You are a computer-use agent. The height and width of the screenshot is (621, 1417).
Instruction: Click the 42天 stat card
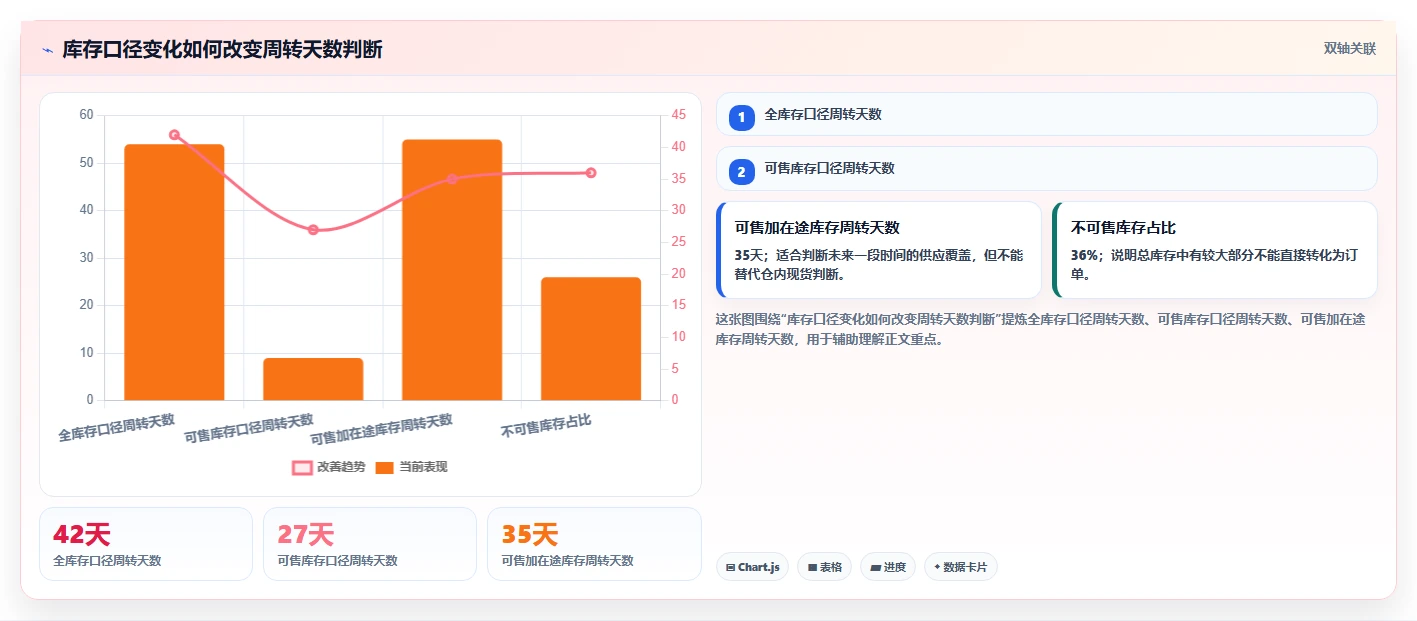[x=146, y=544]
